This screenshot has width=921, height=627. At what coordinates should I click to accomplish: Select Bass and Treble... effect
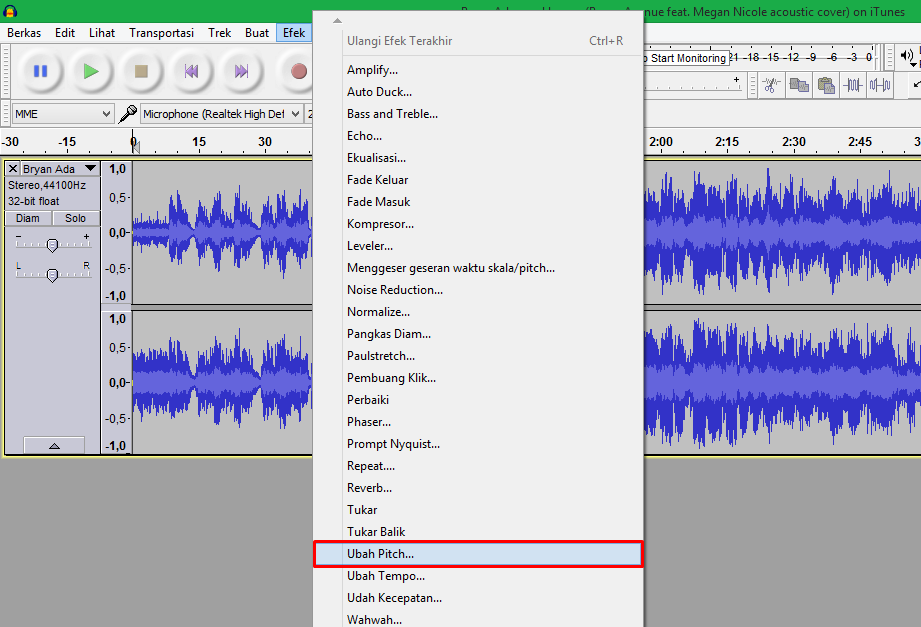[x=478, y=114]
